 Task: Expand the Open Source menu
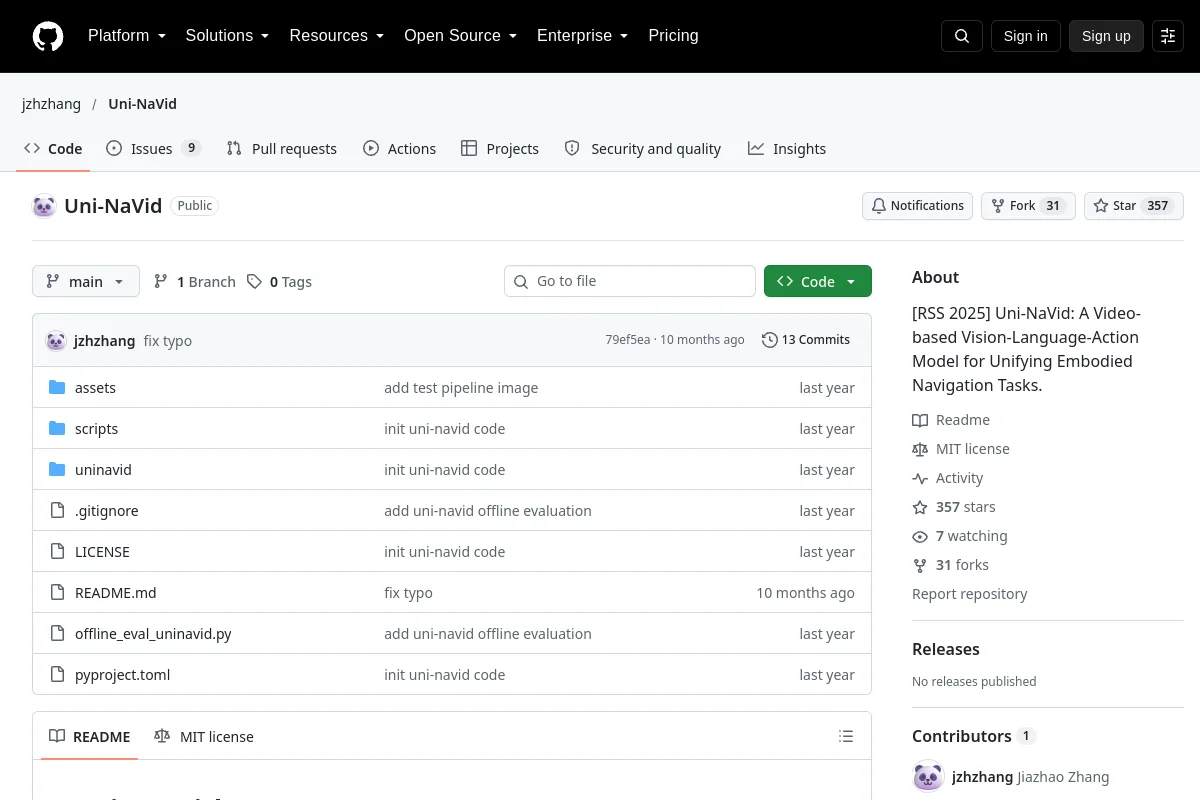coord(460,36)
